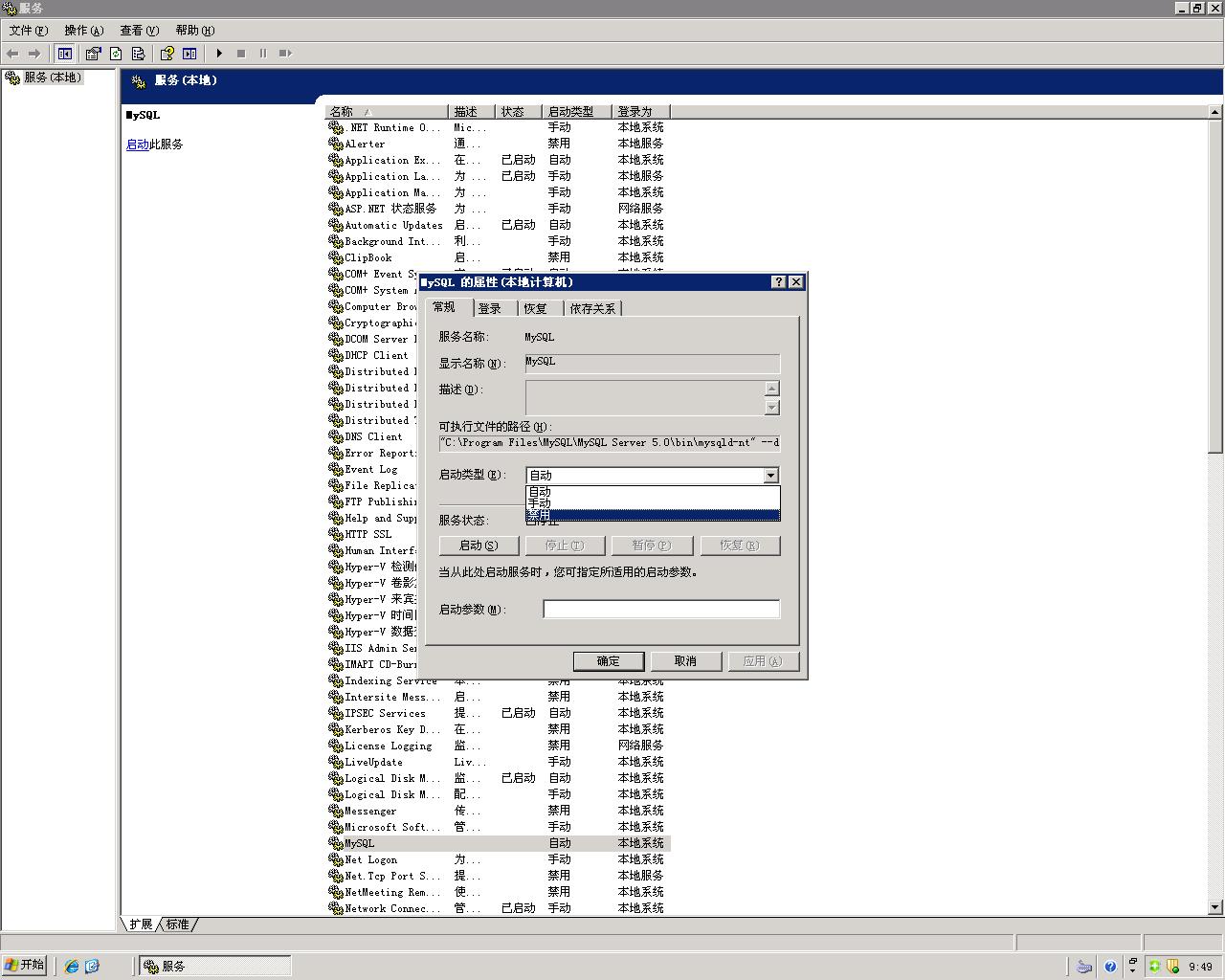
Task: Click the Export List toolbar icon
Action: 138,54
